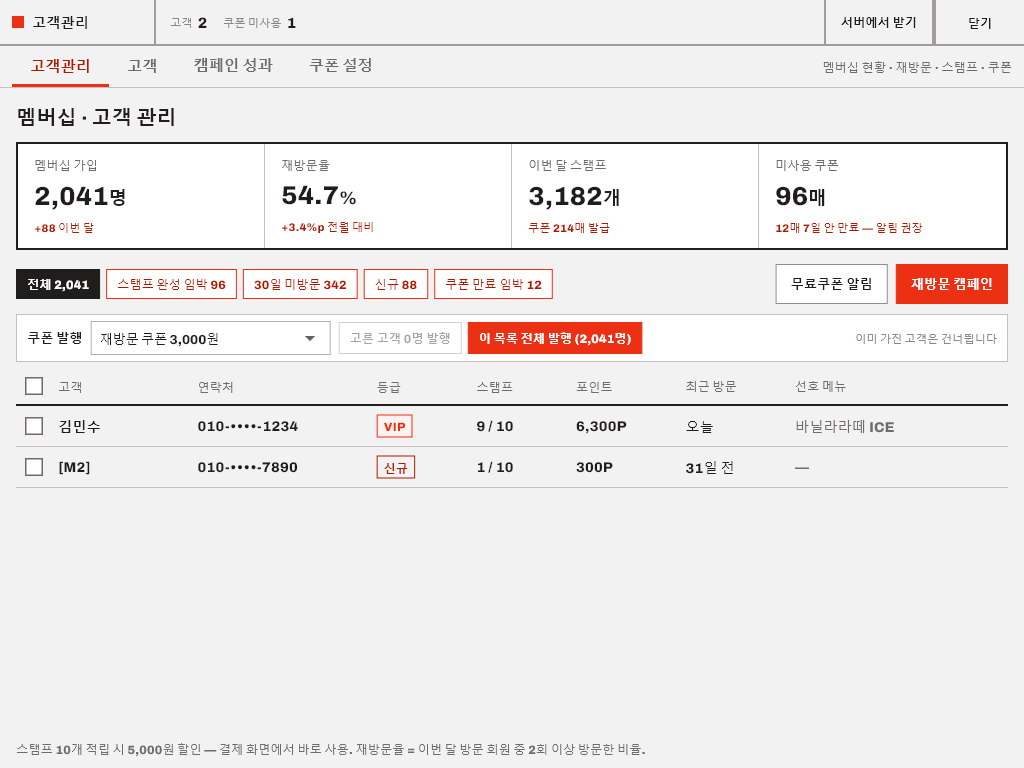The height and width of the screenshot is (768, 1024).
Task: Click the 스탬프 column header
Action: 494,387
